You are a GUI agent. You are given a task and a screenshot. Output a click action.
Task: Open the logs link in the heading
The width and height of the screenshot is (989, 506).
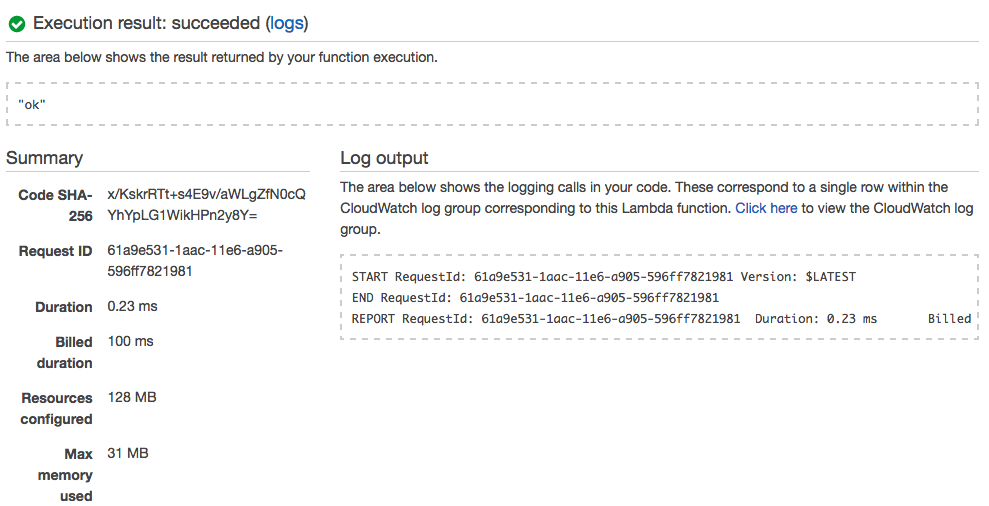[287, 23]
